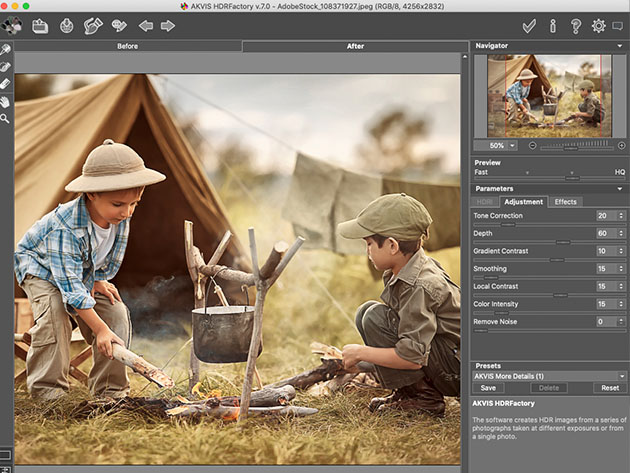Click the open image icon in toolbar
The height and width of the screenshot is (473, 630).
pos(40,25)
